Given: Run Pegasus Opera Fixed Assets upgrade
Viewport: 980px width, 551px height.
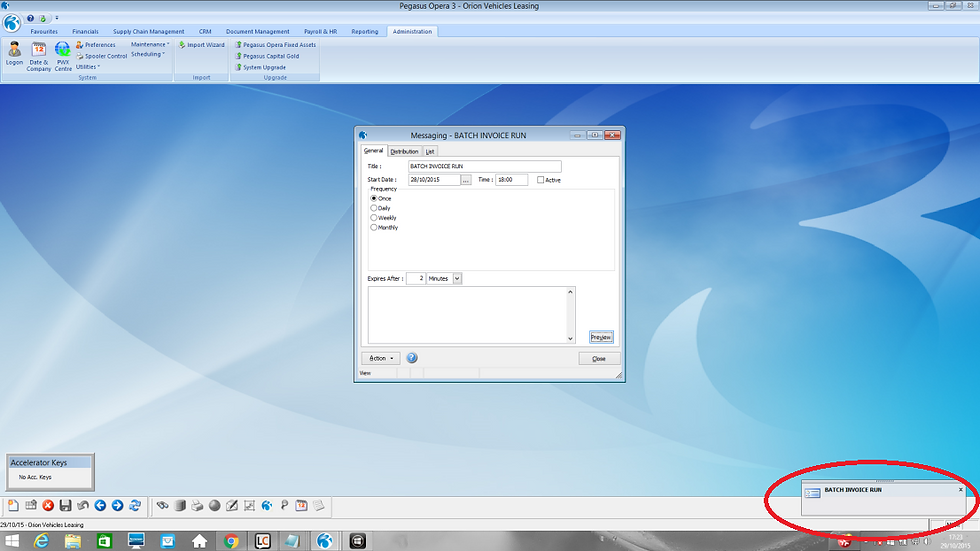Looking at the screenshot, I should (275, 45).
